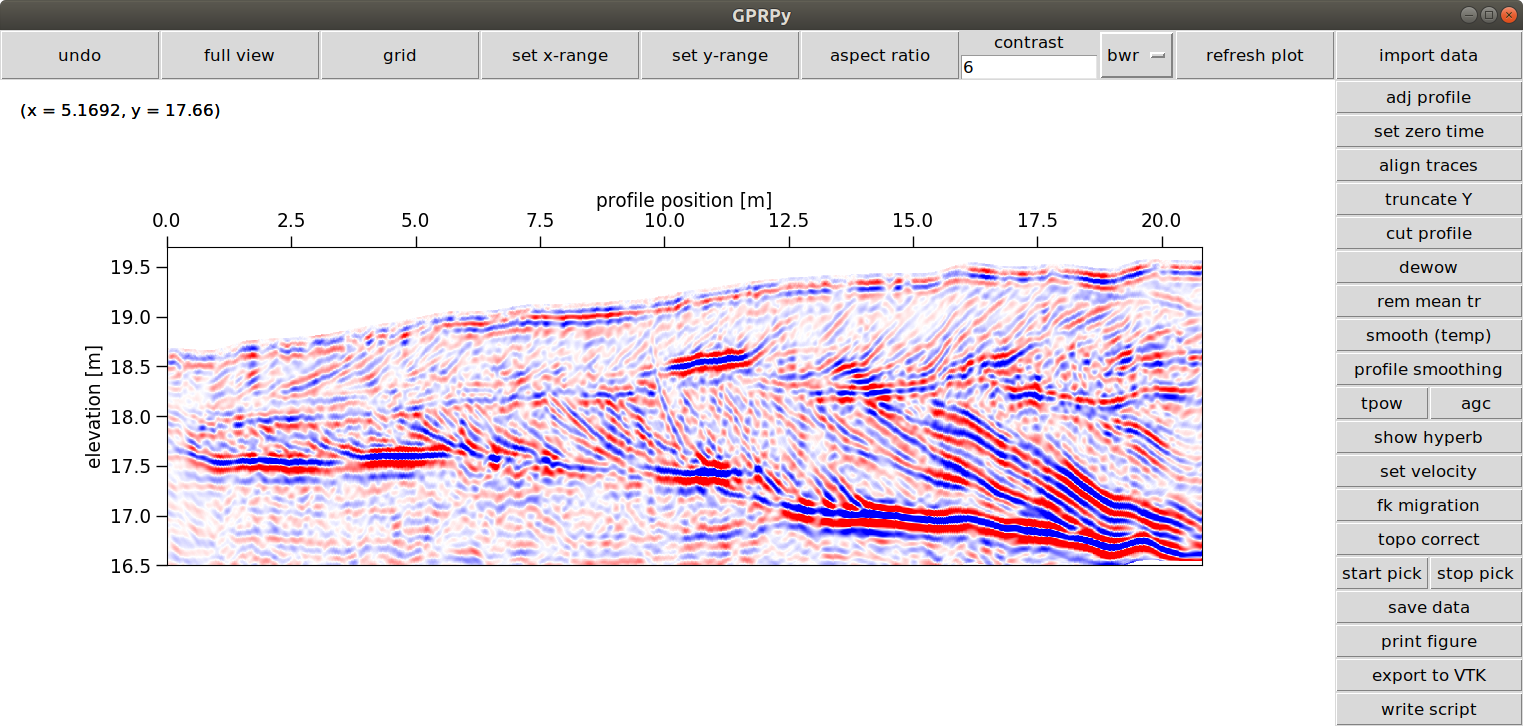Click smooth (temp) button
1523x726 pixels.
(1428, 335)
